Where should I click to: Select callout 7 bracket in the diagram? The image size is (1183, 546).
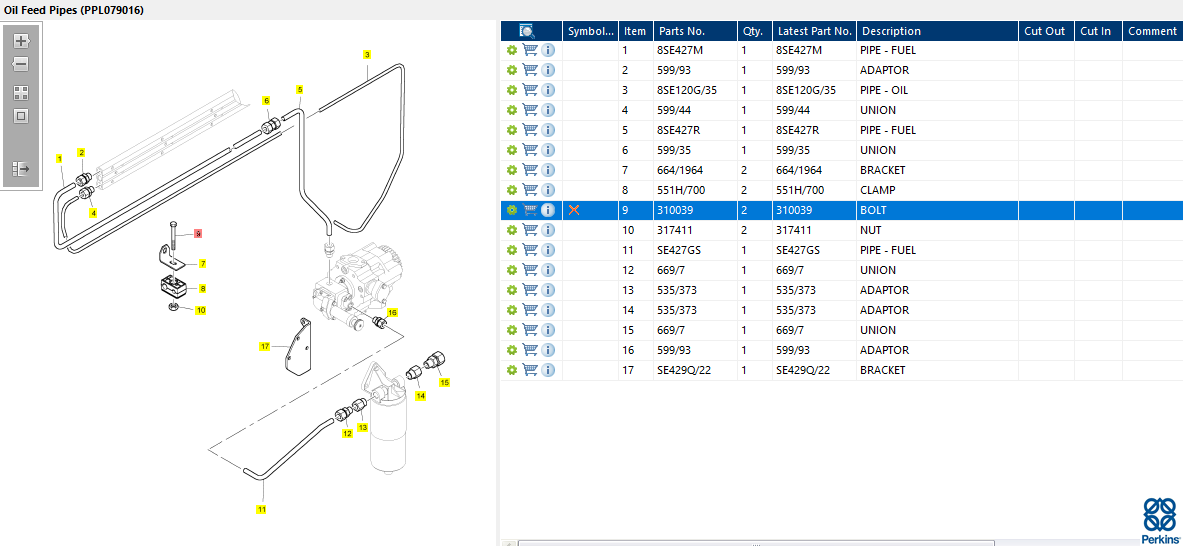point(202,263)
